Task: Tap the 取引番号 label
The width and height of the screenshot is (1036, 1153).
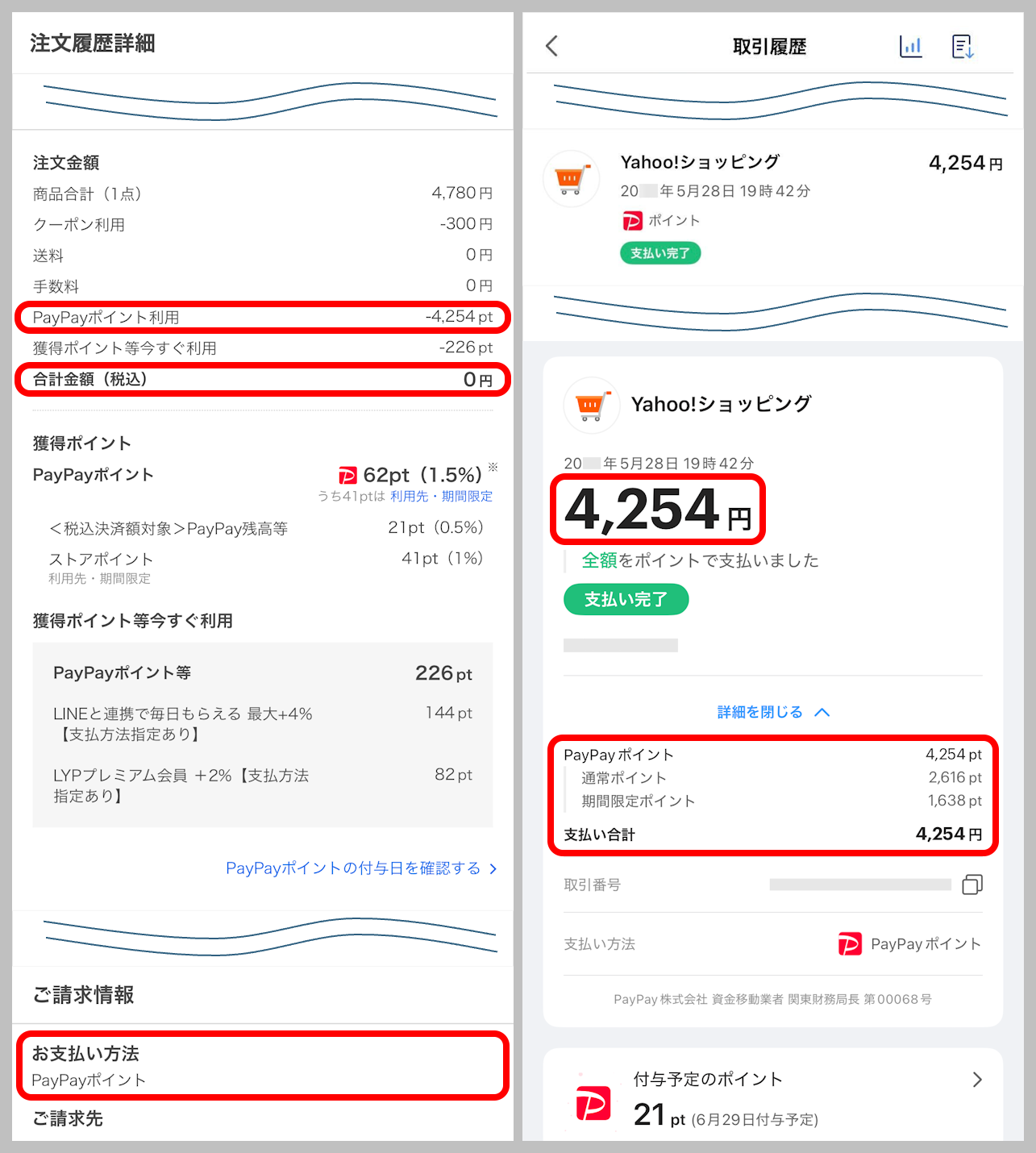Action: tap(593, 885)
